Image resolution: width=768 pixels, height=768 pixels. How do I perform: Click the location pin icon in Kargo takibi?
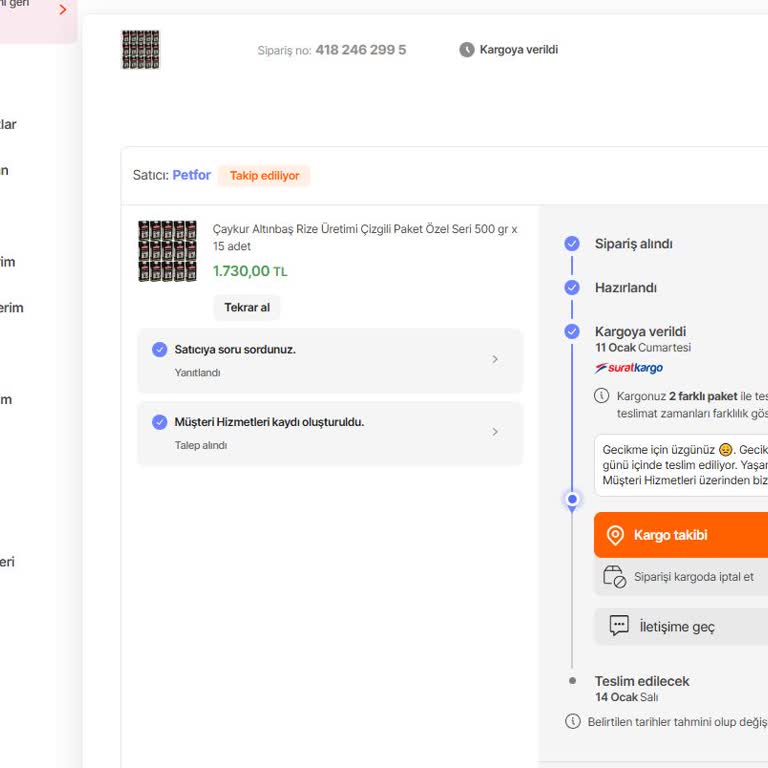615,535
